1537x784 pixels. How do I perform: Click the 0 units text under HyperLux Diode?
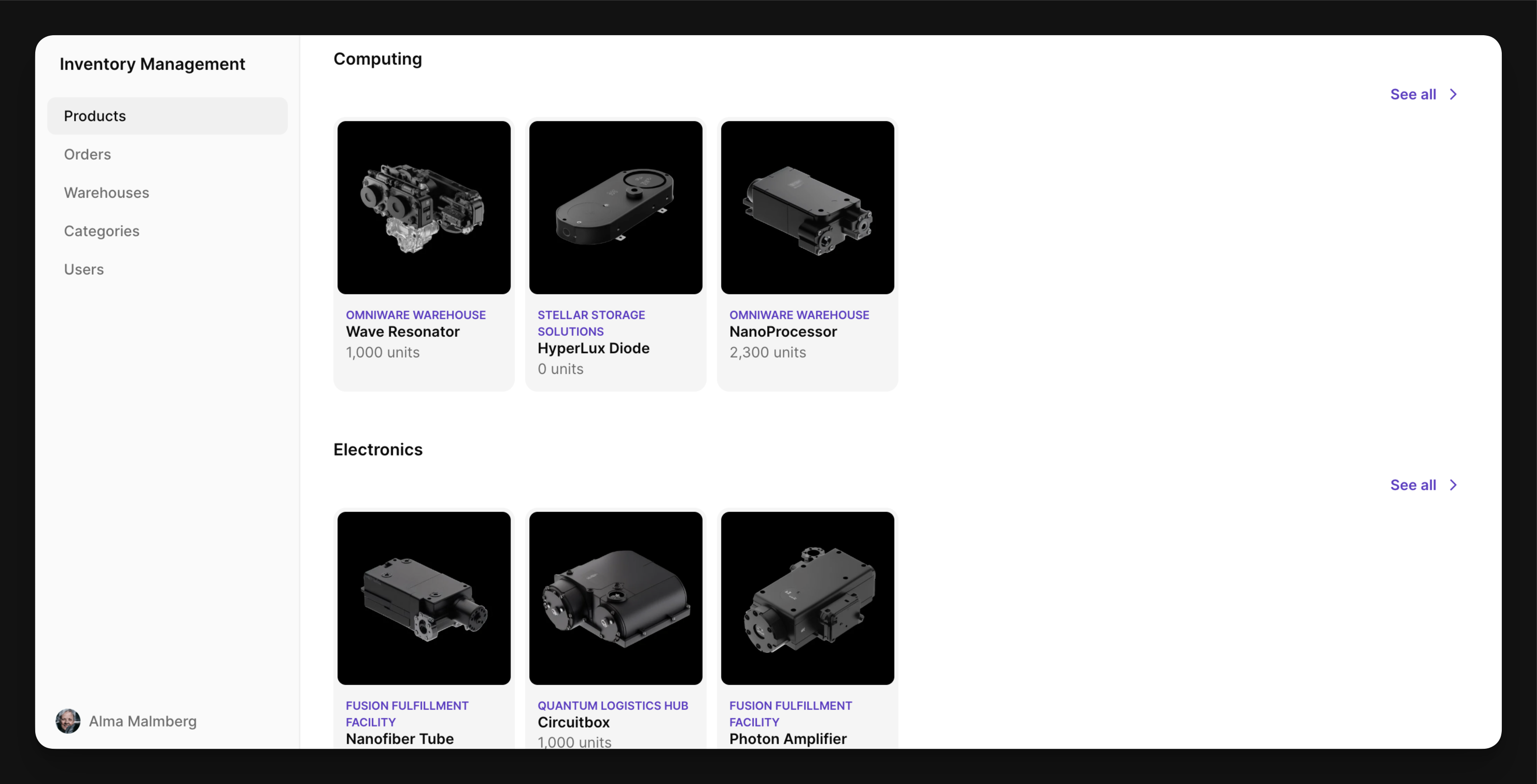tap(560, 369)
